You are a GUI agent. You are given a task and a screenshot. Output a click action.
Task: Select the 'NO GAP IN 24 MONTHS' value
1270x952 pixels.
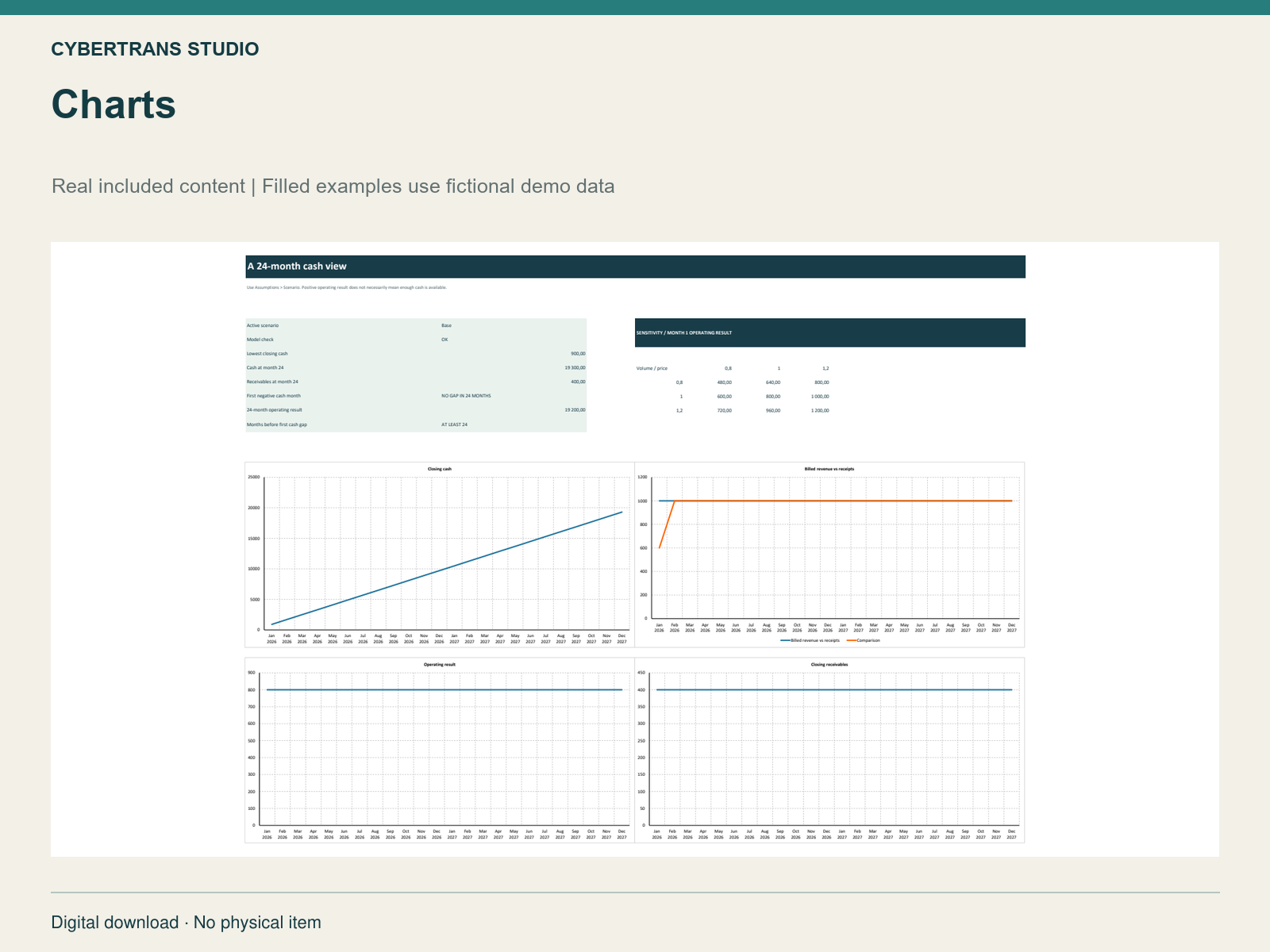(466, 396)
